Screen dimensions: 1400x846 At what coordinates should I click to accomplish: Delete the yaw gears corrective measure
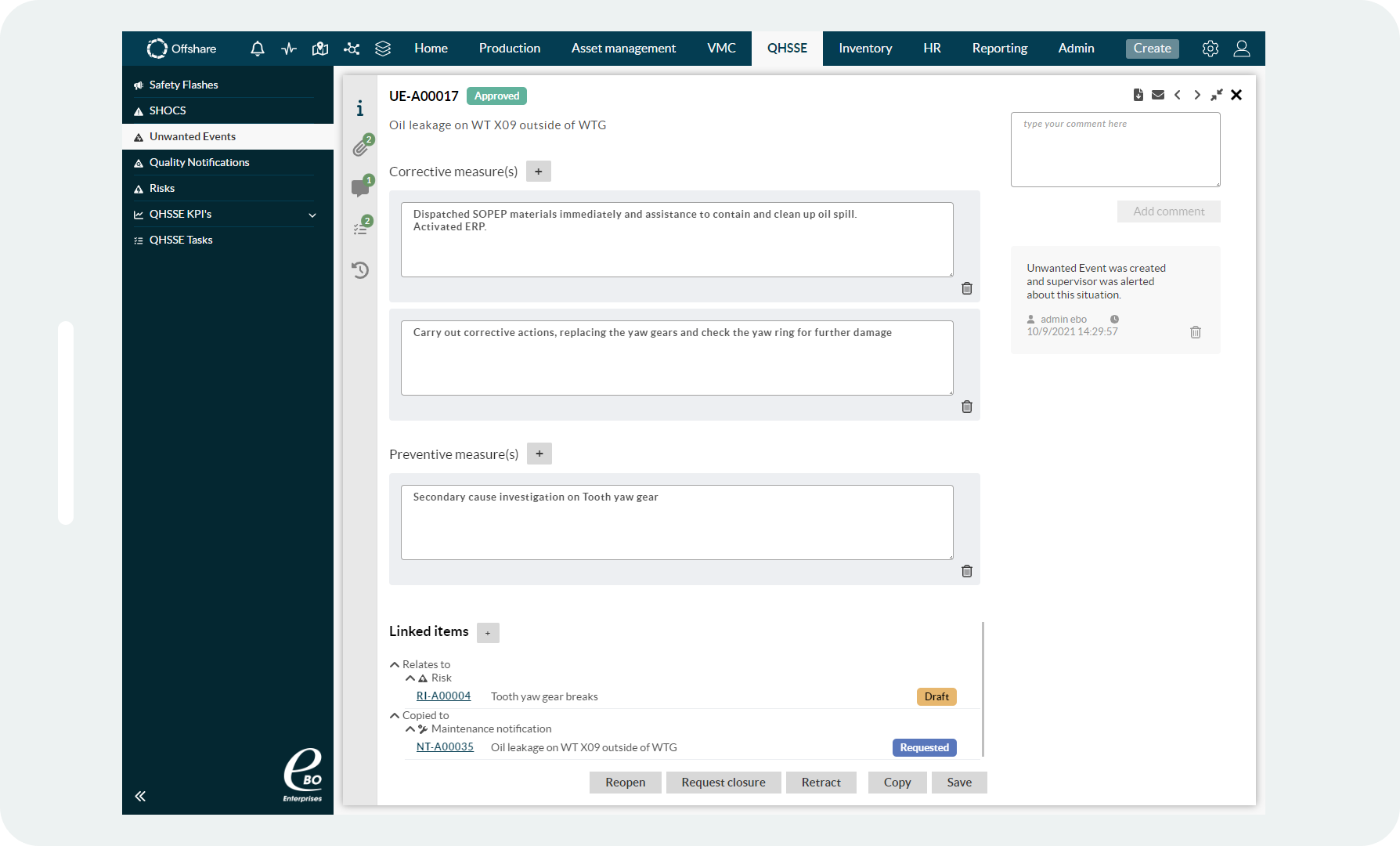click(967, 407)
